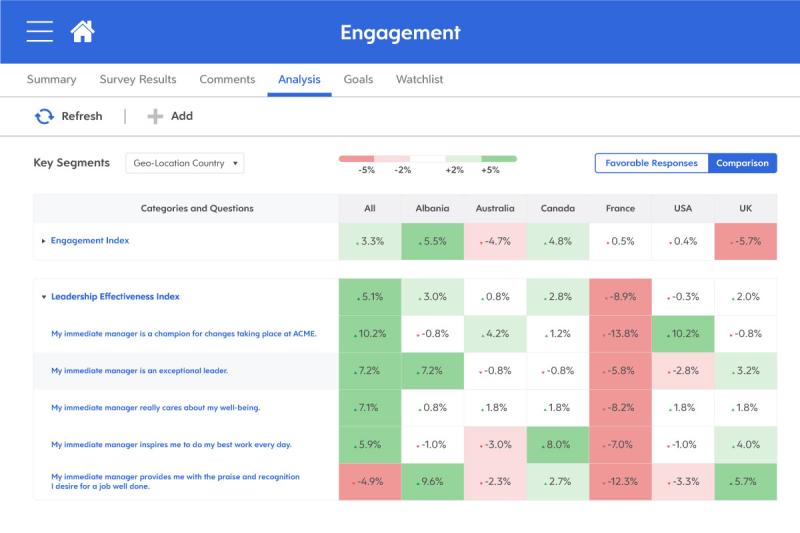The width and height of the screenshot is (800, 533).
Task: Select Engagement Index Australia cell -4.7%
Action: [x=495, y=241]
